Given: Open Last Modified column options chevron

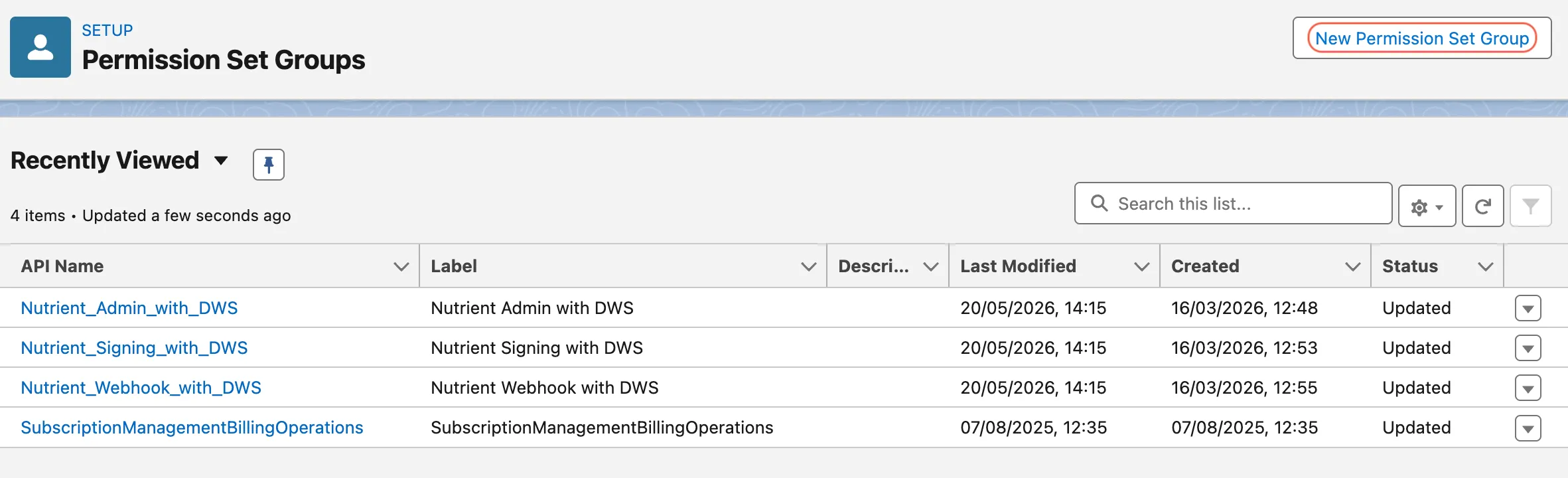Looking at the screenshot, I should [1141, 267].
